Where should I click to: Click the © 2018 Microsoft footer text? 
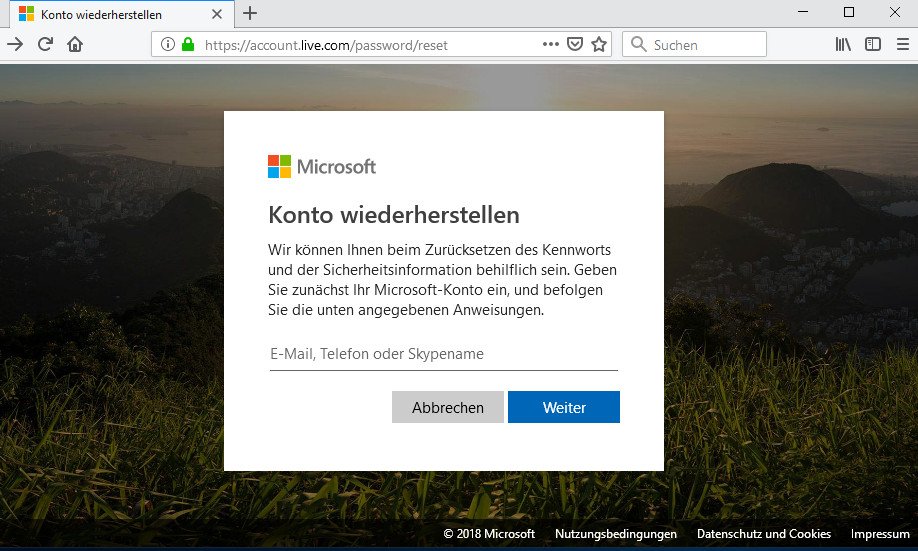pos(489,534)
